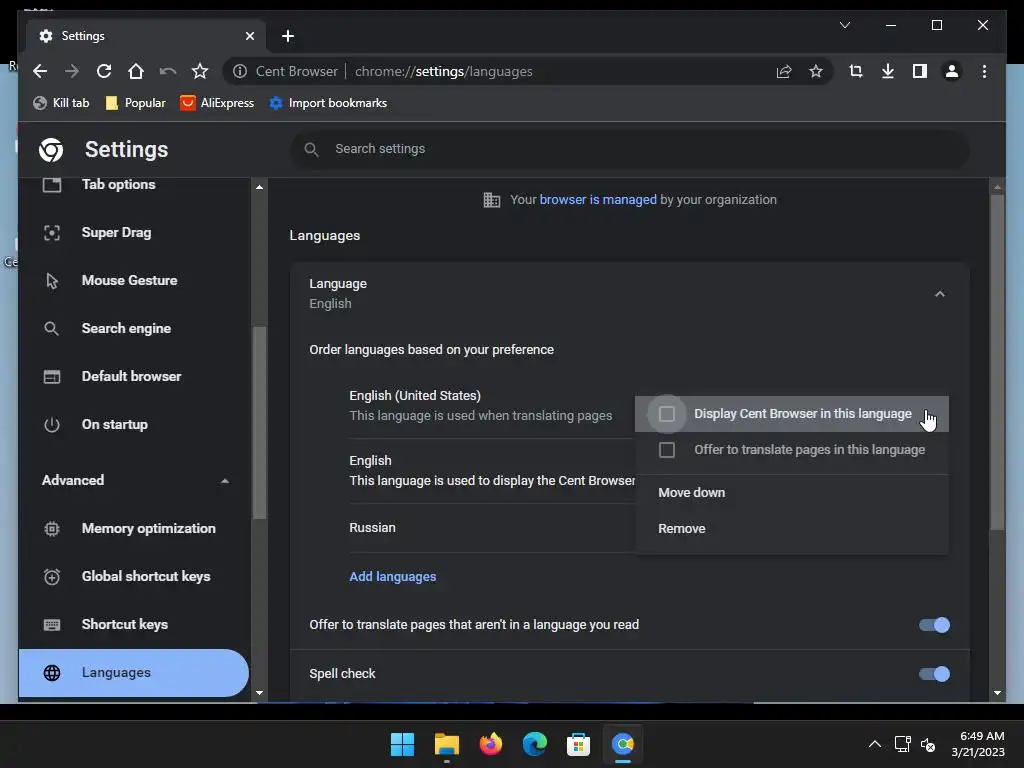
Task: Click the Kill tab bookmark
Action: [61, 103]
